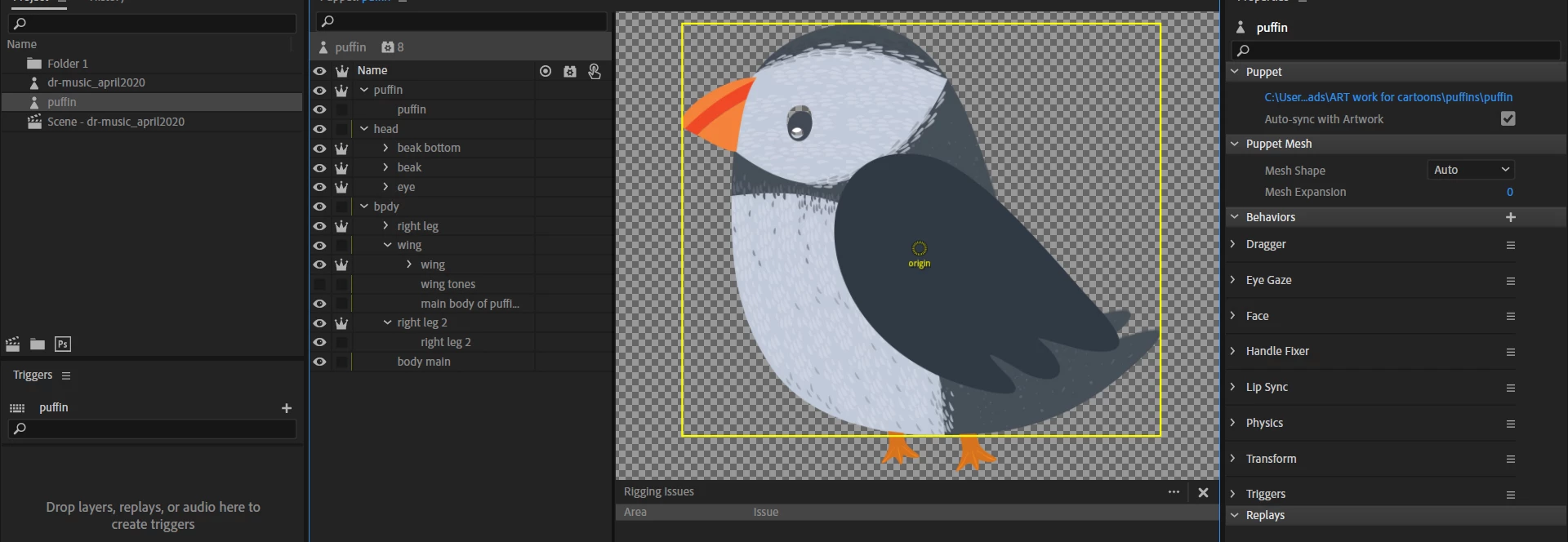
Task: Click the keyboard icon beside puffin in Triggers
Action: 17,408
